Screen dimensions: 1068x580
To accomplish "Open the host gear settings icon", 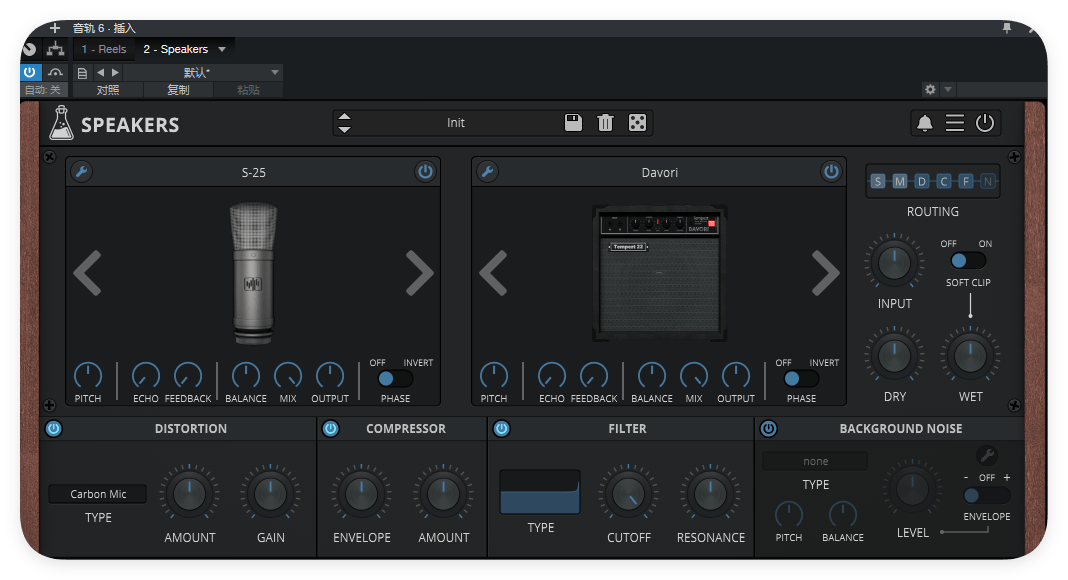I will pyautogui.click(x=930, y=89).
